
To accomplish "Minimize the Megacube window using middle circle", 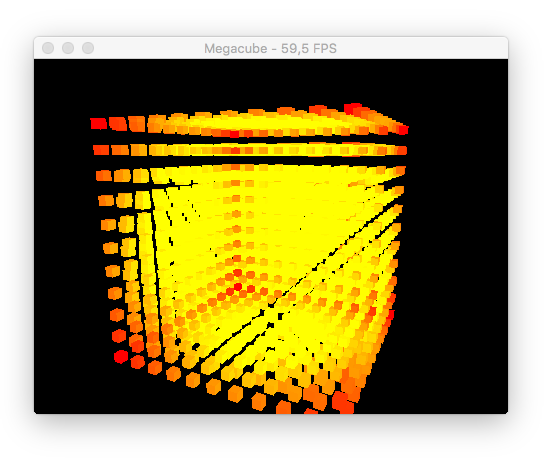I will pos(68,48).
